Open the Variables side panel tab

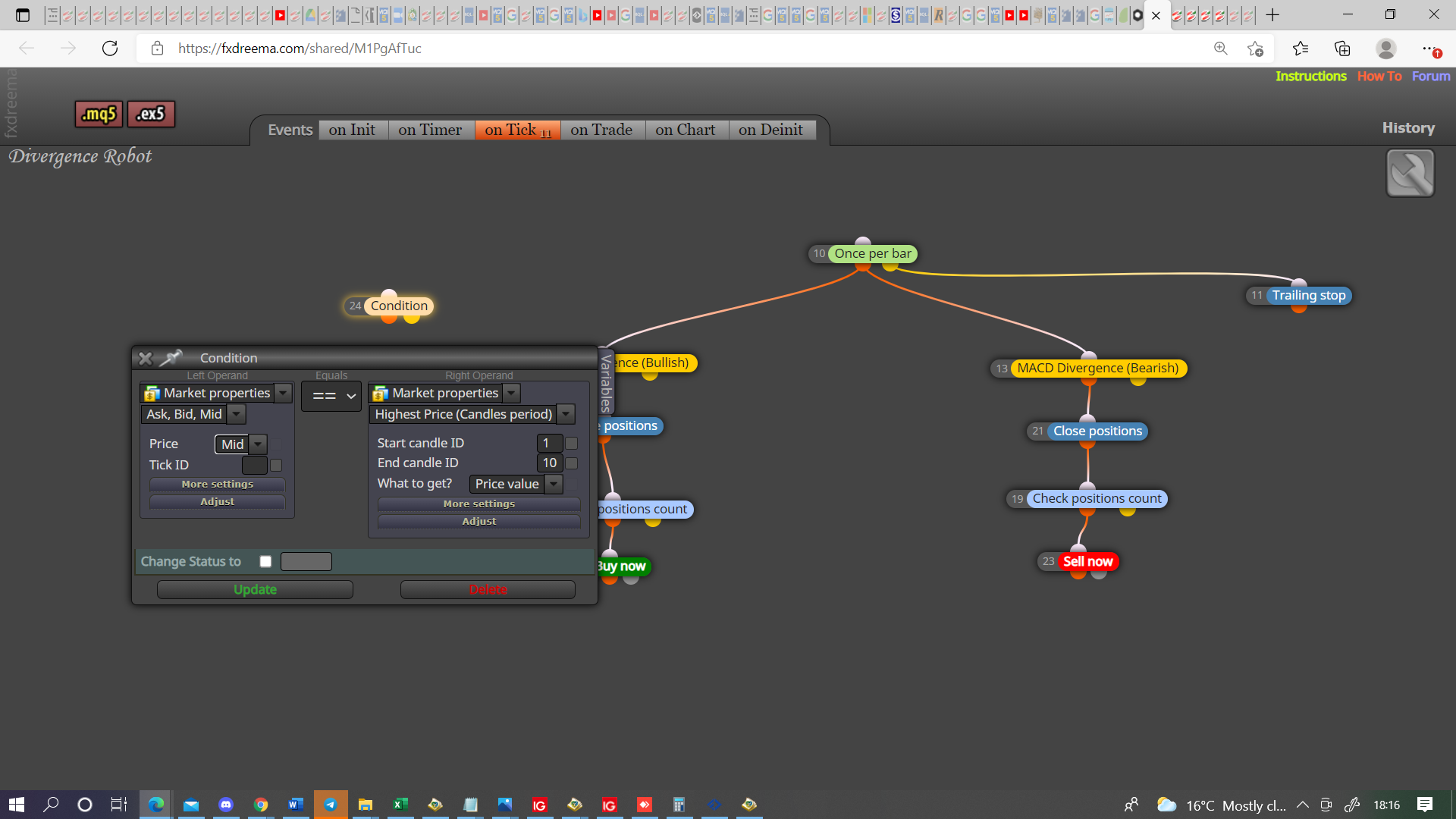(x=605, y=381)
